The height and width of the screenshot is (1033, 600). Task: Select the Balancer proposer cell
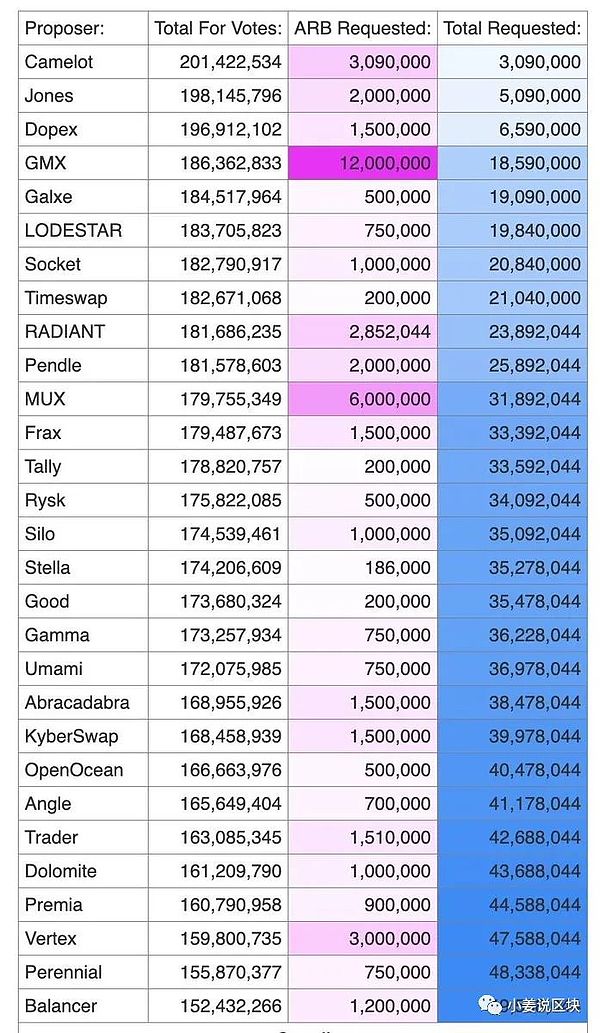63,1006
